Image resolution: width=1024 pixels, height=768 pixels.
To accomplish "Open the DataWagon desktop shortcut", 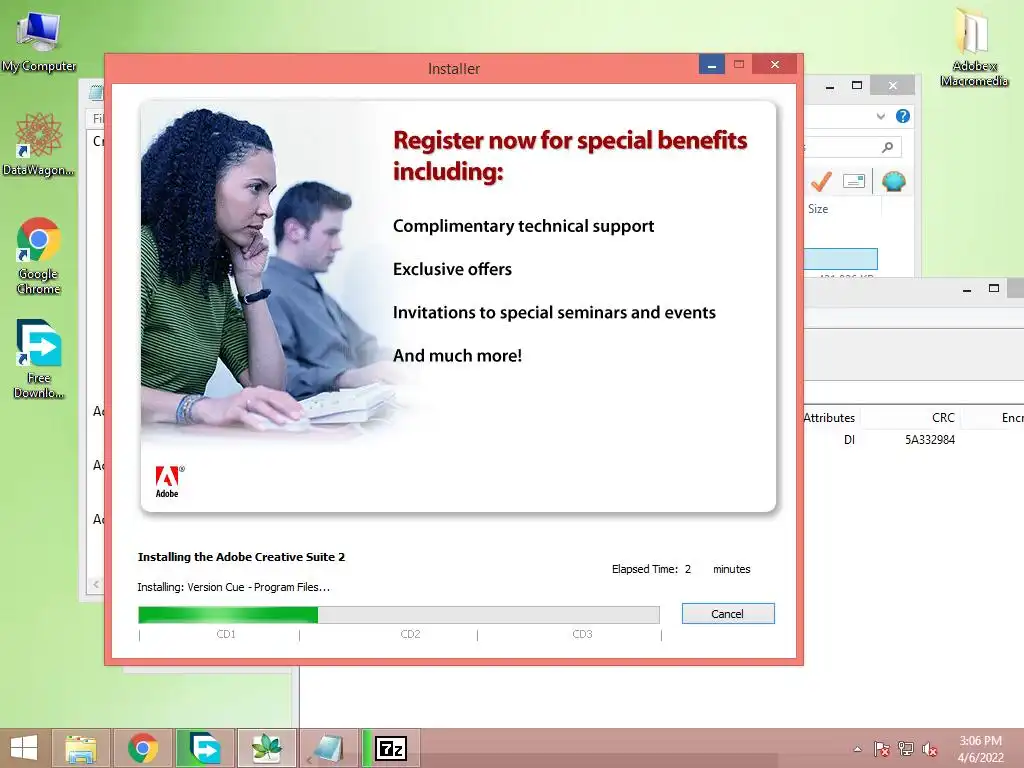I will 39,144.
